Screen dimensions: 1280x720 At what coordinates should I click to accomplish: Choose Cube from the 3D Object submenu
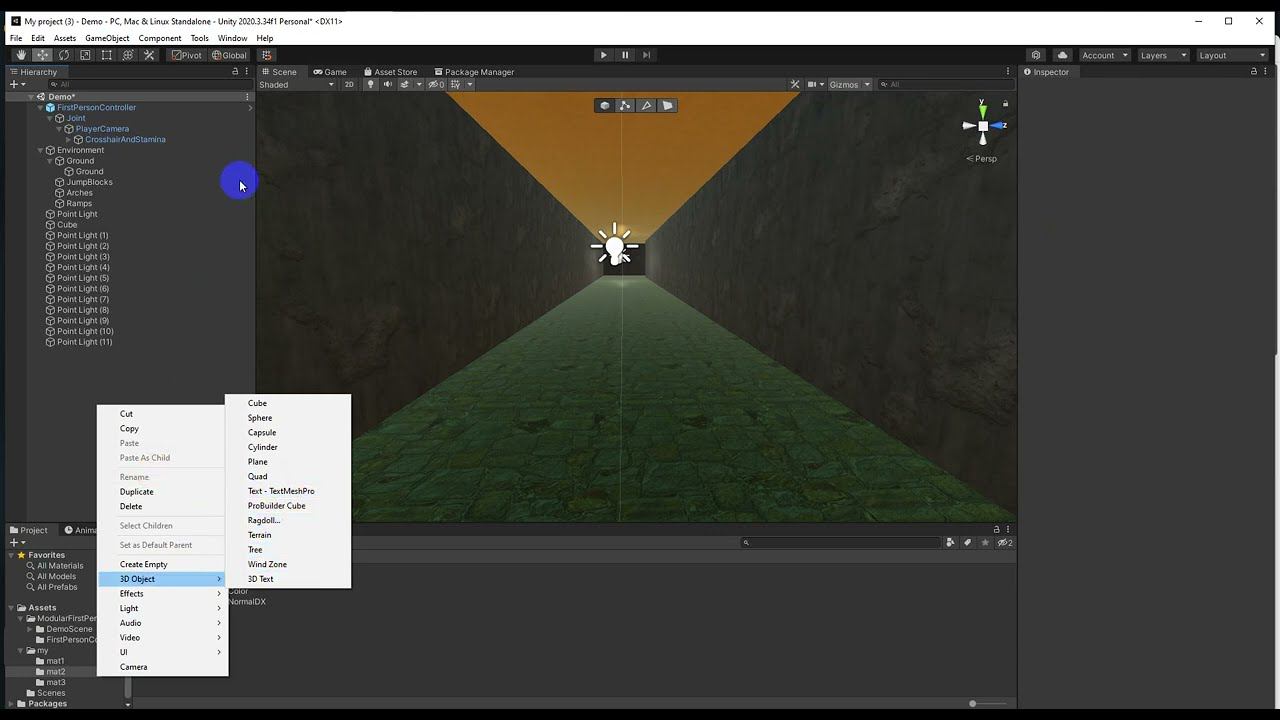click(x=288, y=403)
